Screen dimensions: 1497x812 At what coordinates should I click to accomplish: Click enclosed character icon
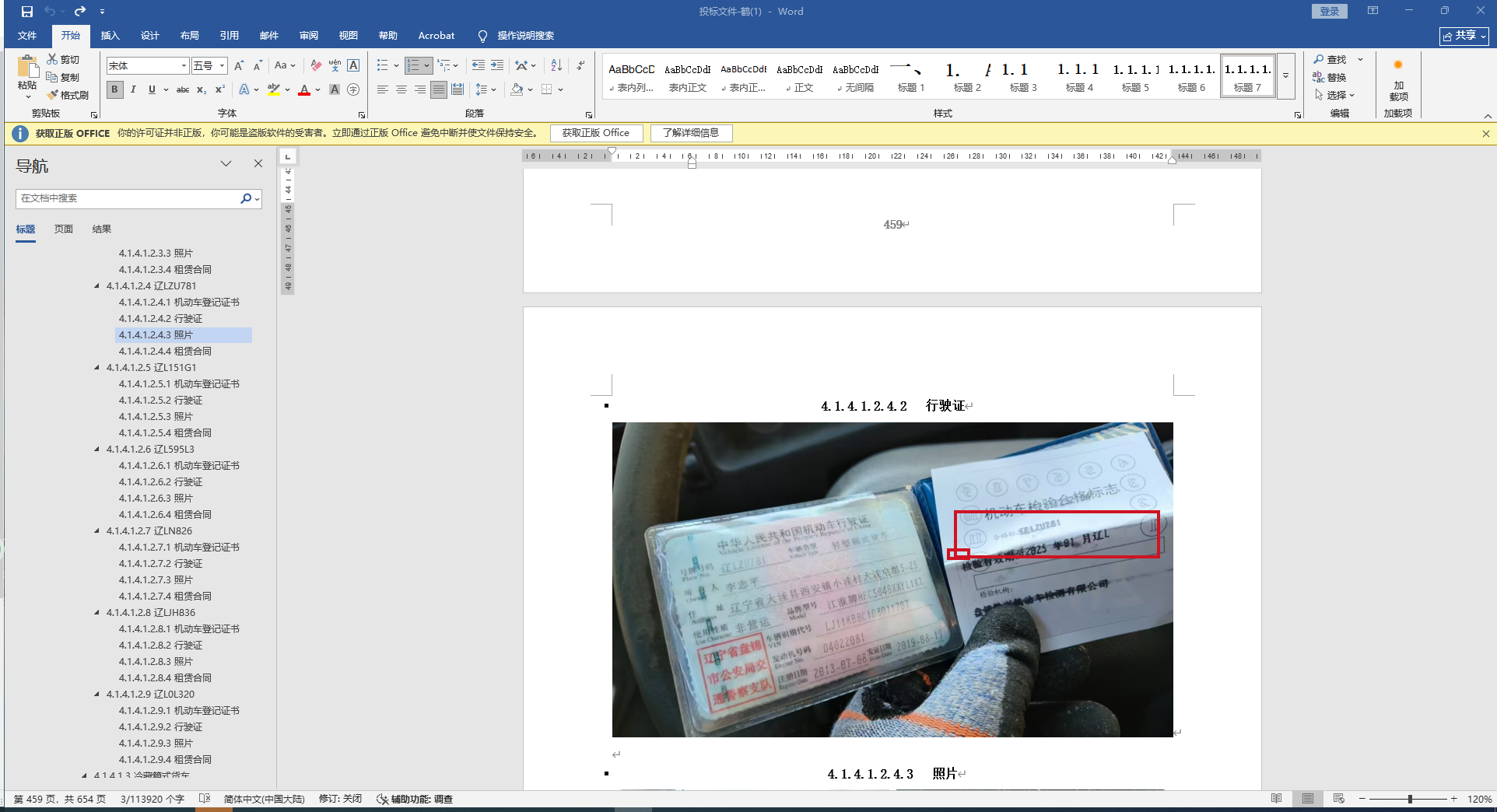point(353,89)
